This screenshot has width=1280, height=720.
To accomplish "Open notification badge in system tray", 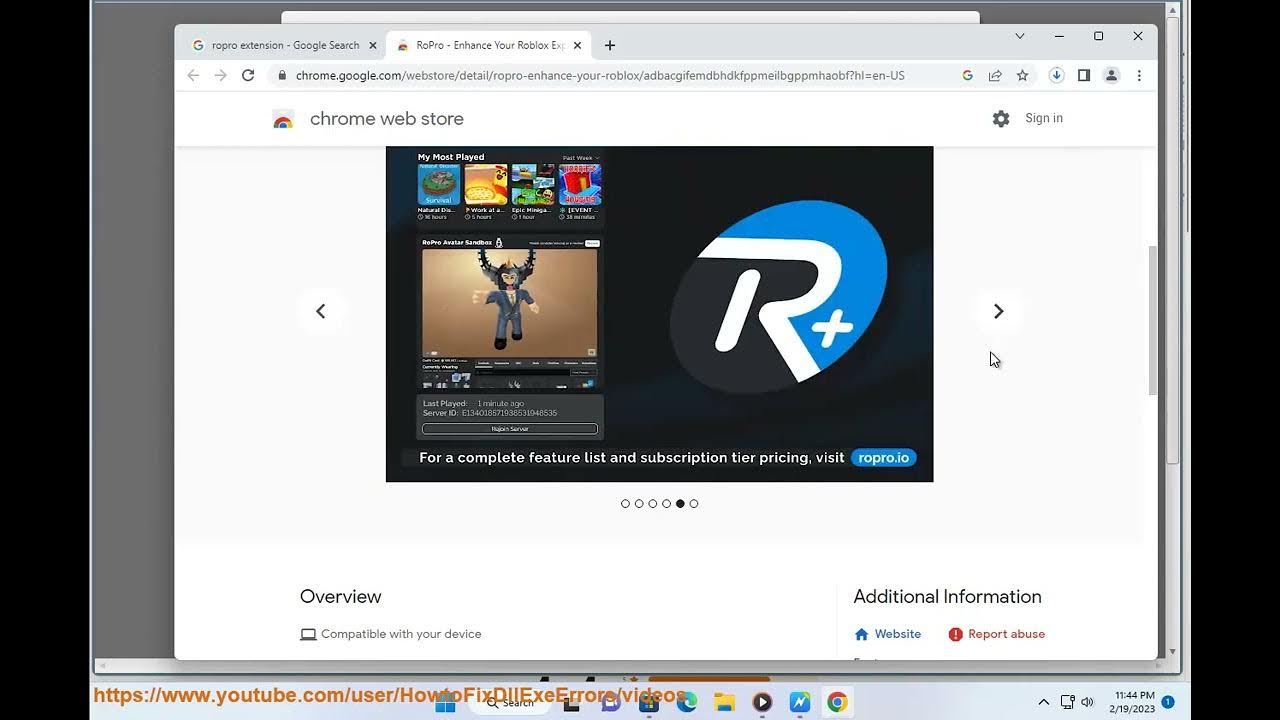I will [x=1168, y=702].
